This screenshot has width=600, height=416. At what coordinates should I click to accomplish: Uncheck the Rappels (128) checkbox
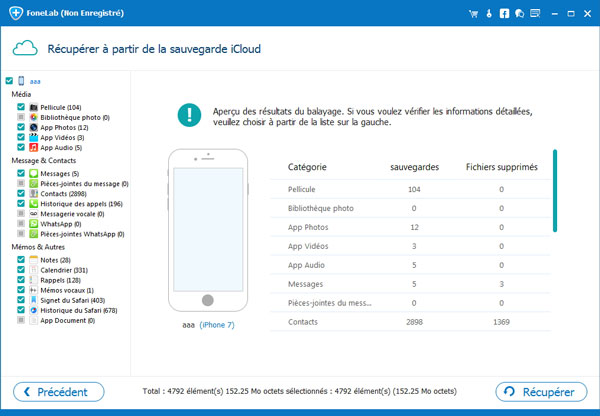(x=21, y=279)
